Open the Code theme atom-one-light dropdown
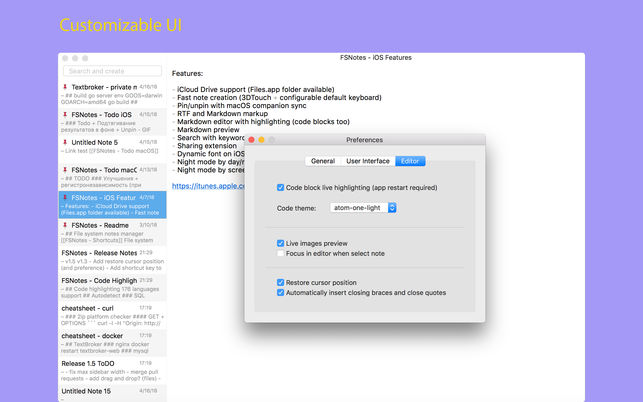This screenshot has height=402, width=643. (363, 208)
